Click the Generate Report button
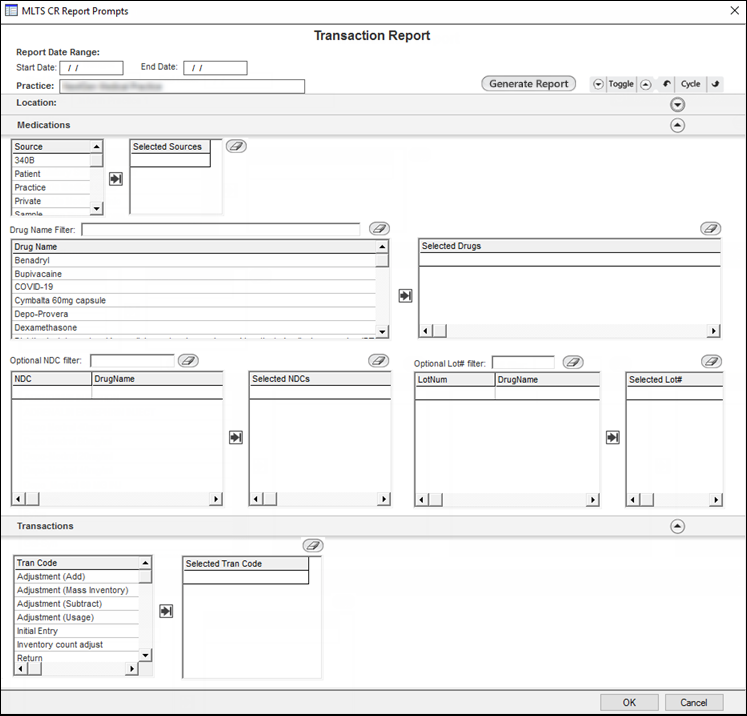 [x=528, y=84]
